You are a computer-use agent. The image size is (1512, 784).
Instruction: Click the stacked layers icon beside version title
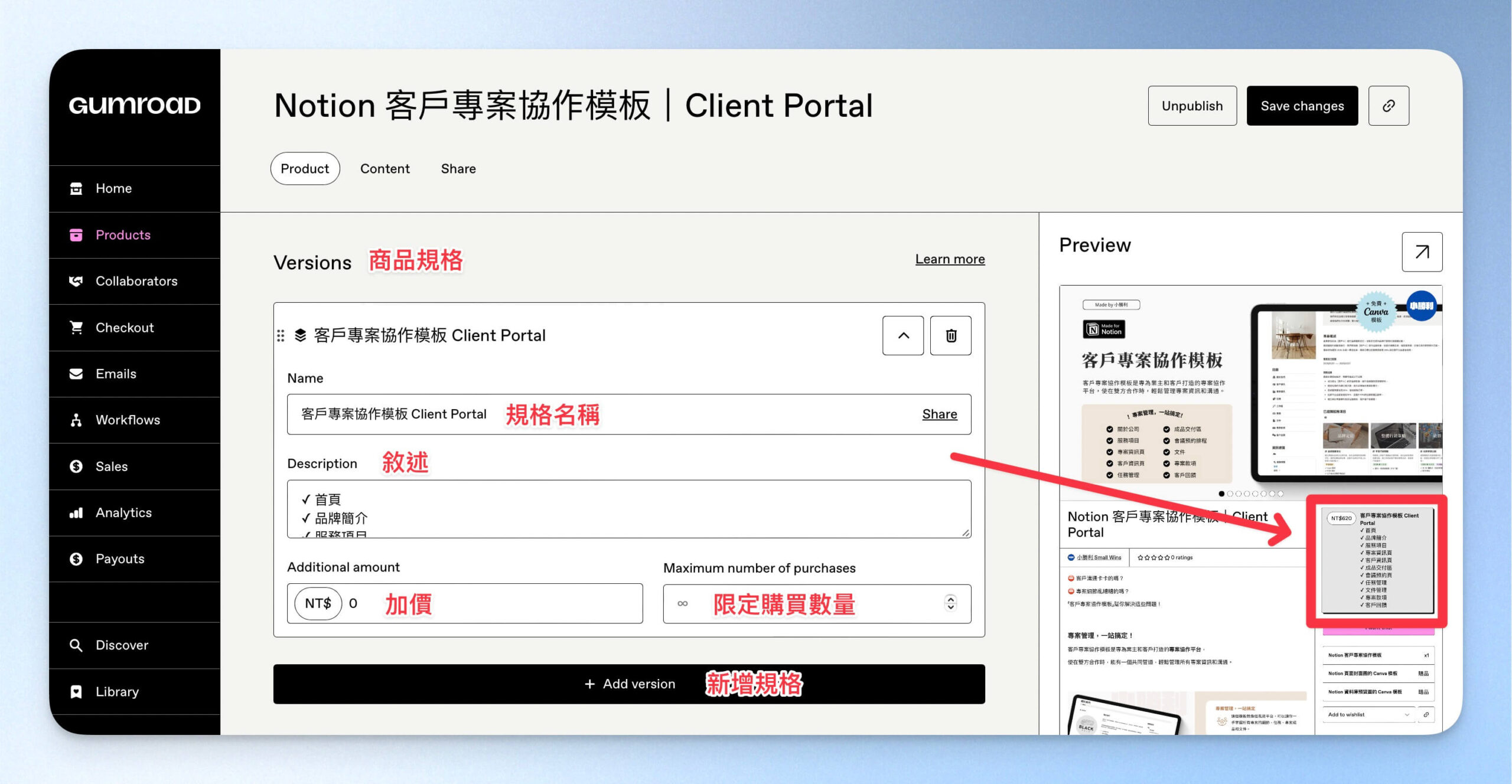click(301, 335)
